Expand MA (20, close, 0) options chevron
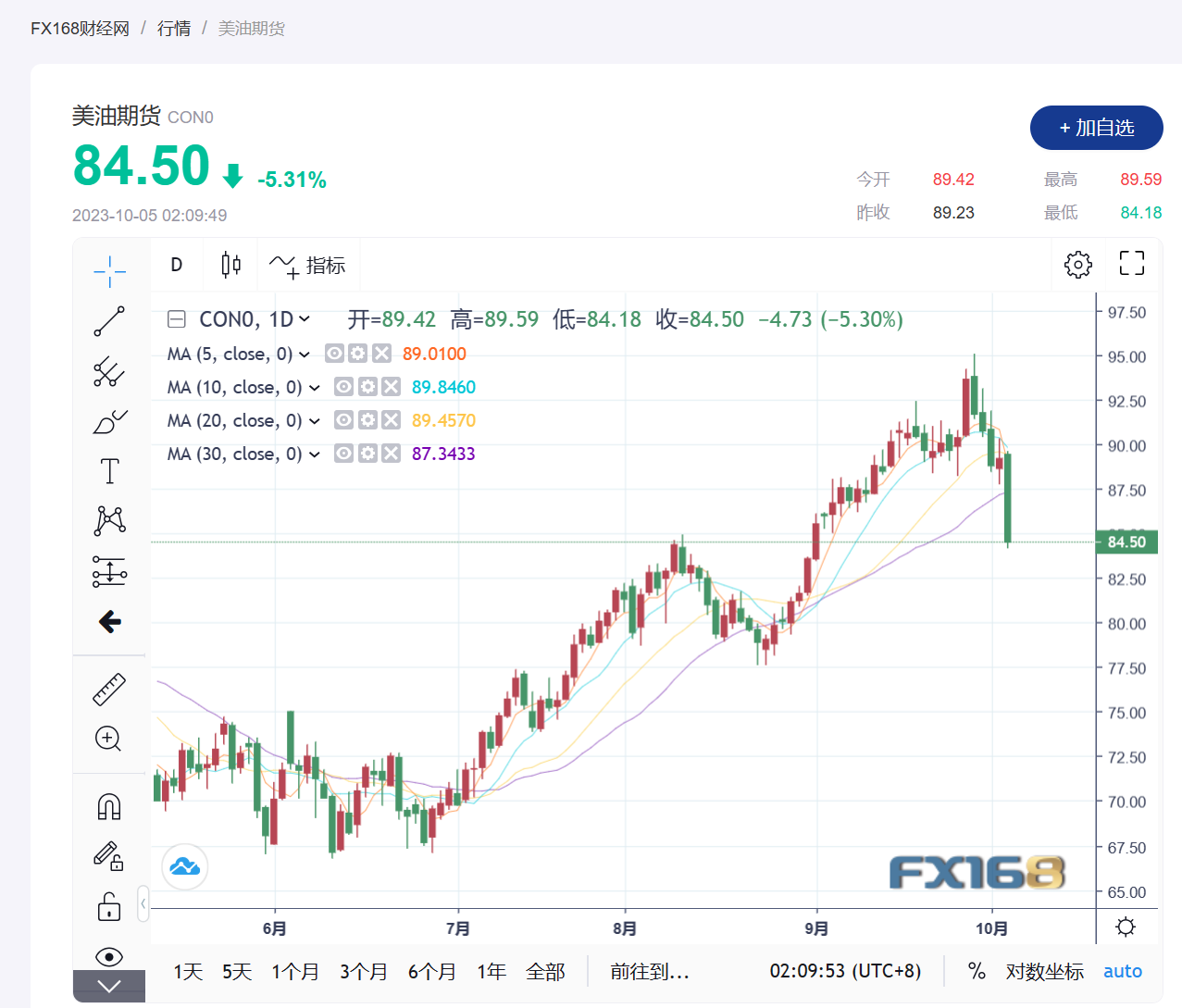The height and width of the screenshot is (1008, 1182). [x=315, y=421]
